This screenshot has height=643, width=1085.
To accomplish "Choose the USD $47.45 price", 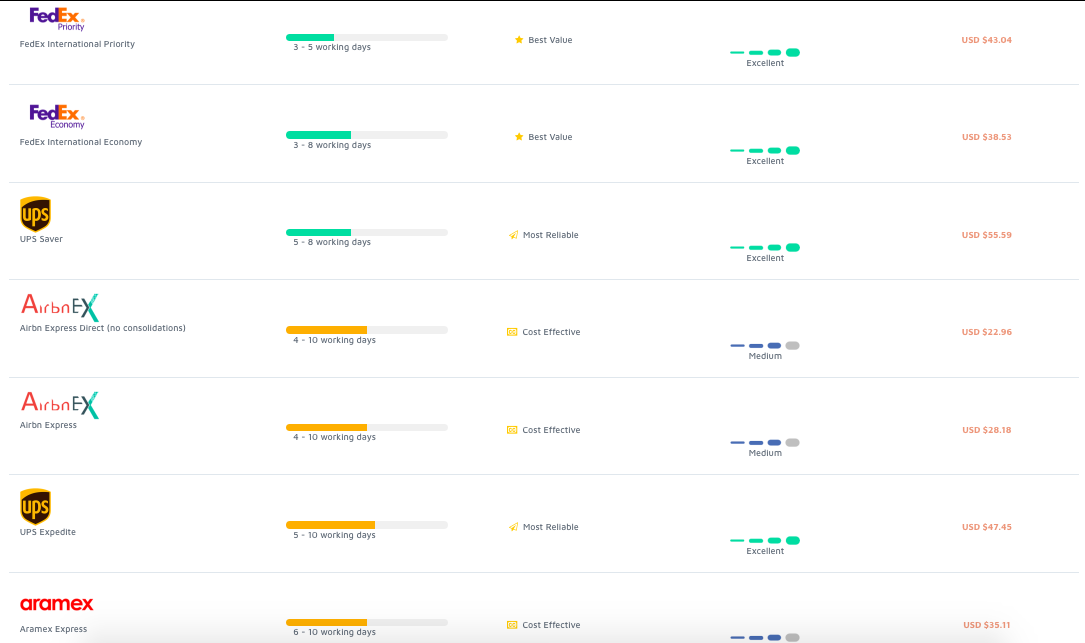I will (986, 527).
